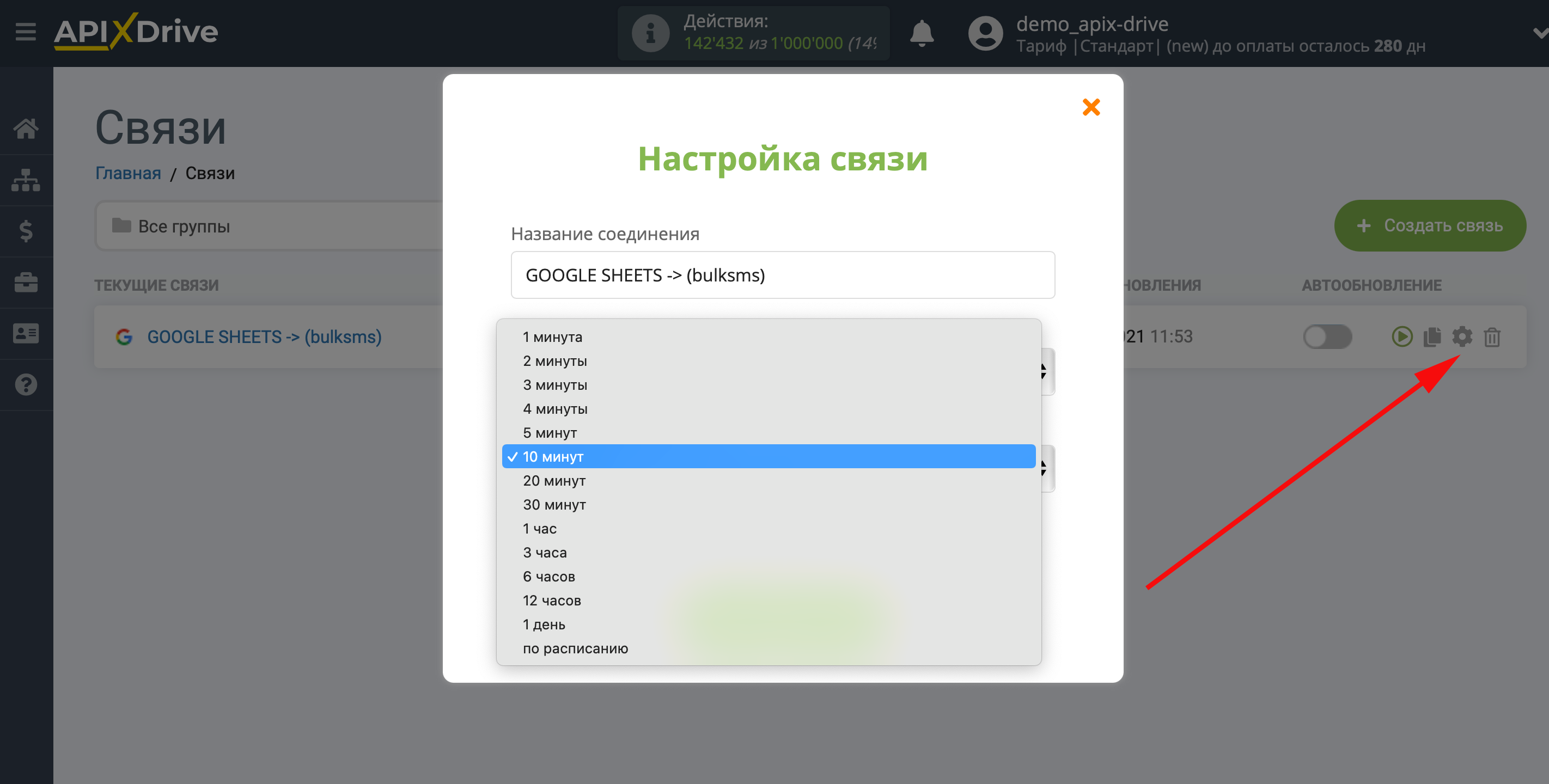Select '1 минута' from the interval list
Image resolution: width=1549 pixels, height=784 pixels.
(x=553, y=337)
